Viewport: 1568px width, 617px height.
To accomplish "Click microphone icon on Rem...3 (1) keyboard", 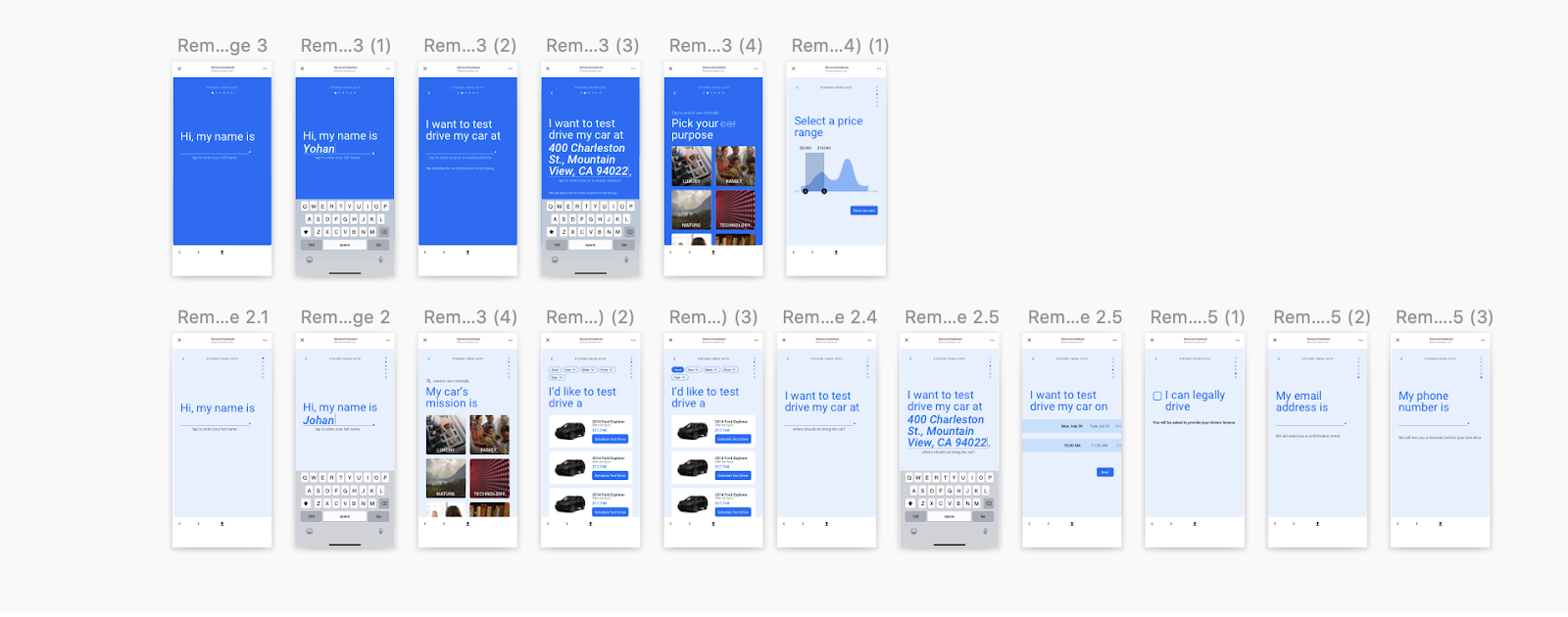I will pos(381,260).
